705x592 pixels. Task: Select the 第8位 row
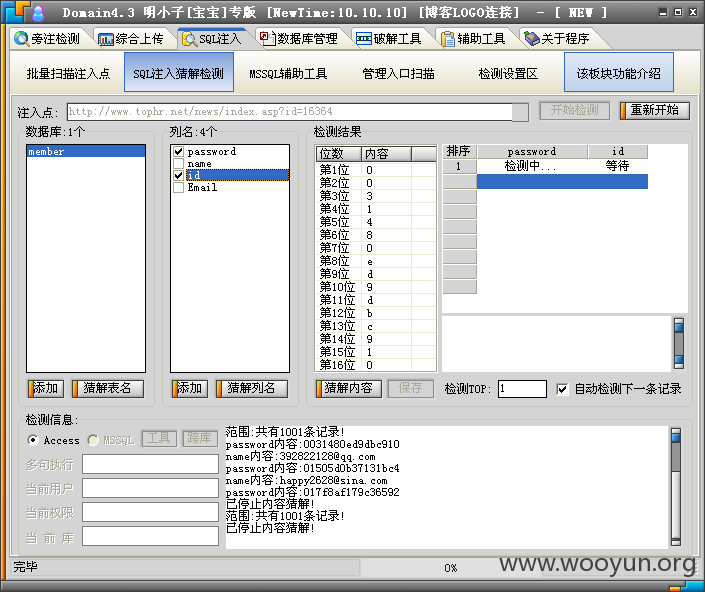point(375,261)
